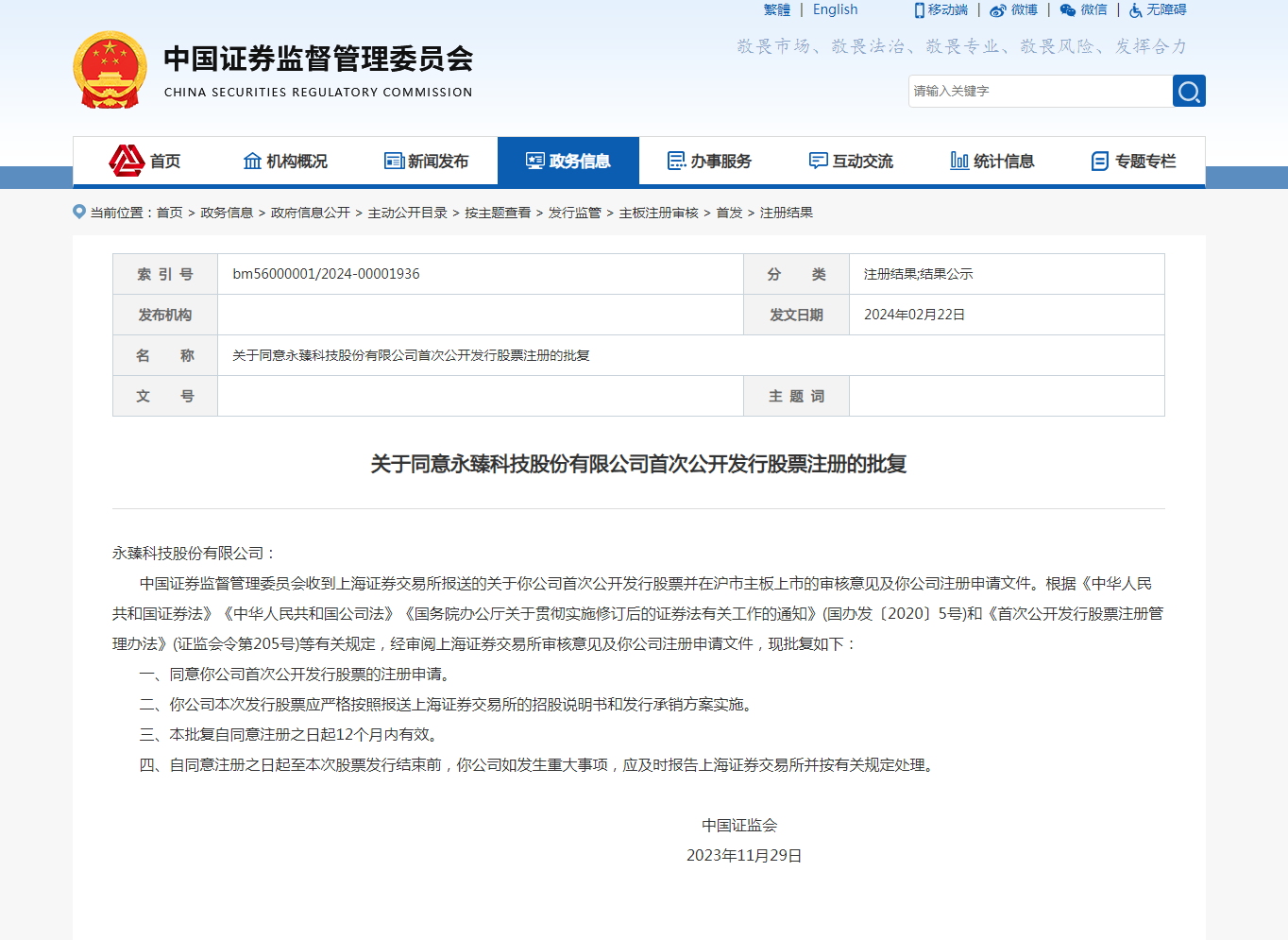Open the Weibo icon link
Viewport: 1288px width, 940px height.
pyautogui.click(x=998, y=10)
